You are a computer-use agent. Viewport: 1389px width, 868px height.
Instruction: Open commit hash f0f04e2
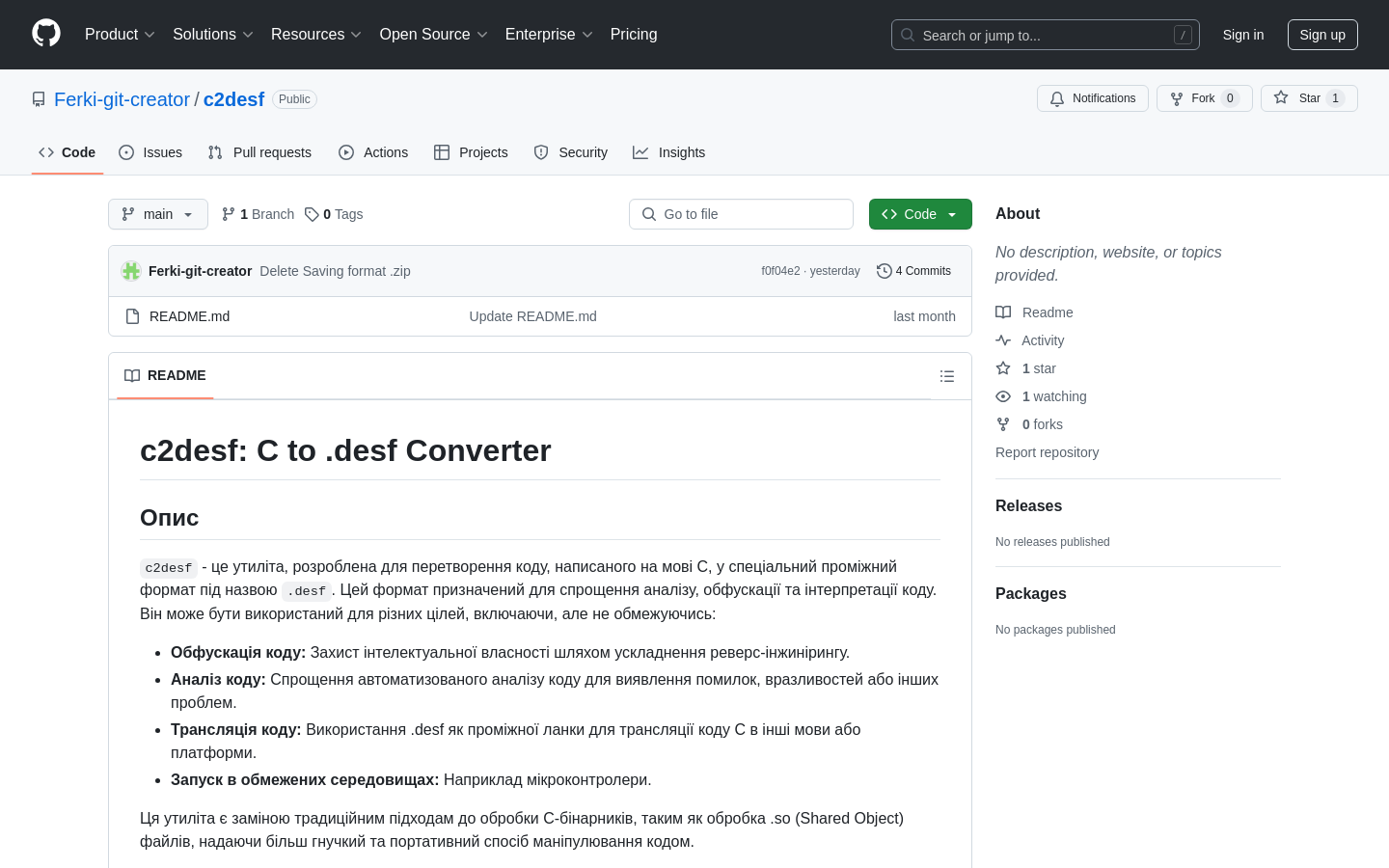coord(780,271)
